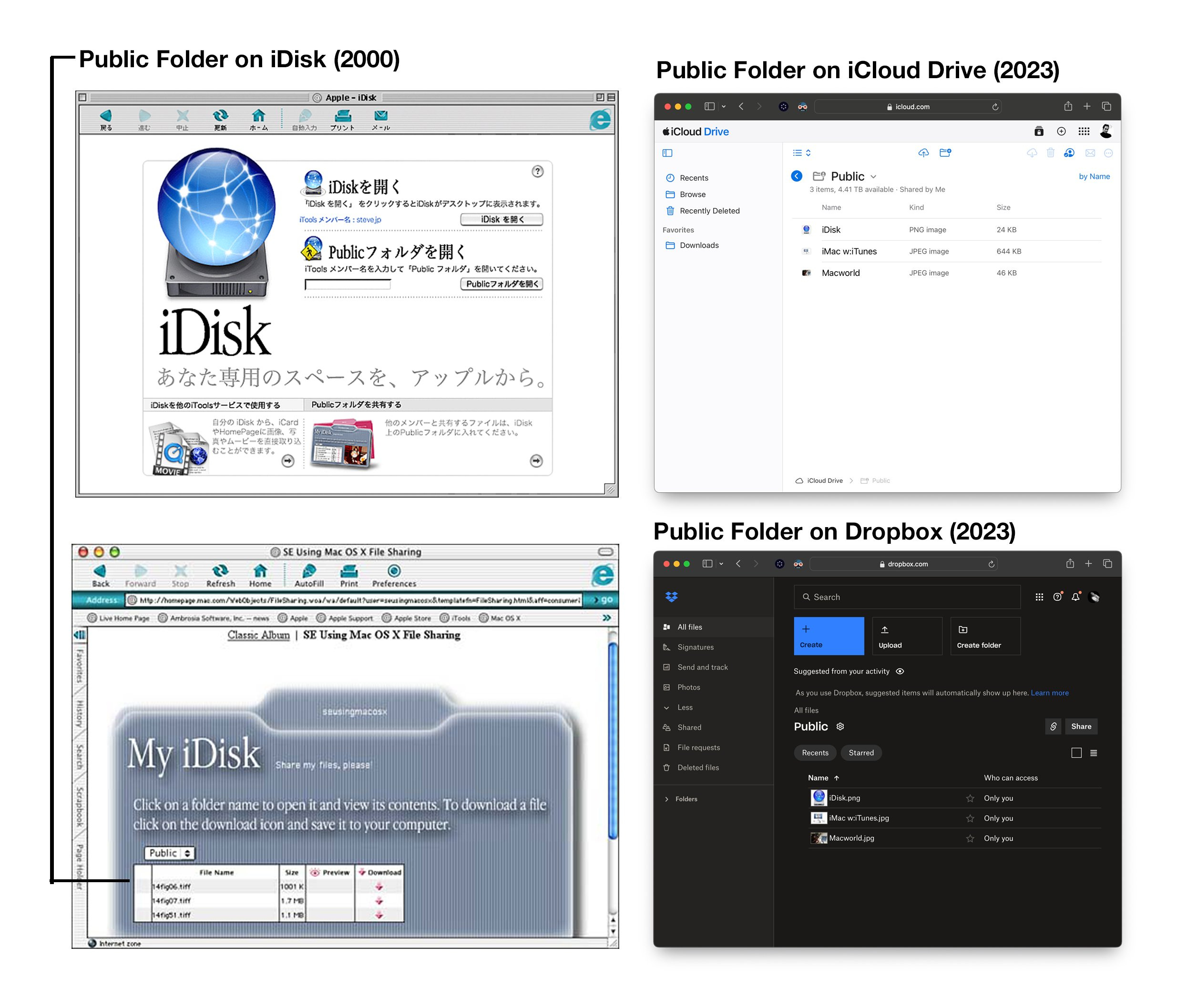Click Refresh icon in Mac OS X File Sharing window
Image resolution: width=1187 pixels, height=1008 pixels.
(220, 575)
